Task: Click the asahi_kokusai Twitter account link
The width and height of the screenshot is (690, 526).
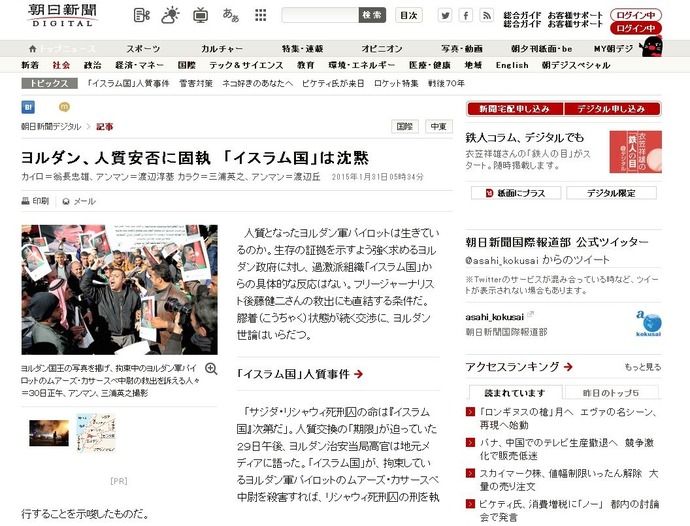Action: [495, 317]
